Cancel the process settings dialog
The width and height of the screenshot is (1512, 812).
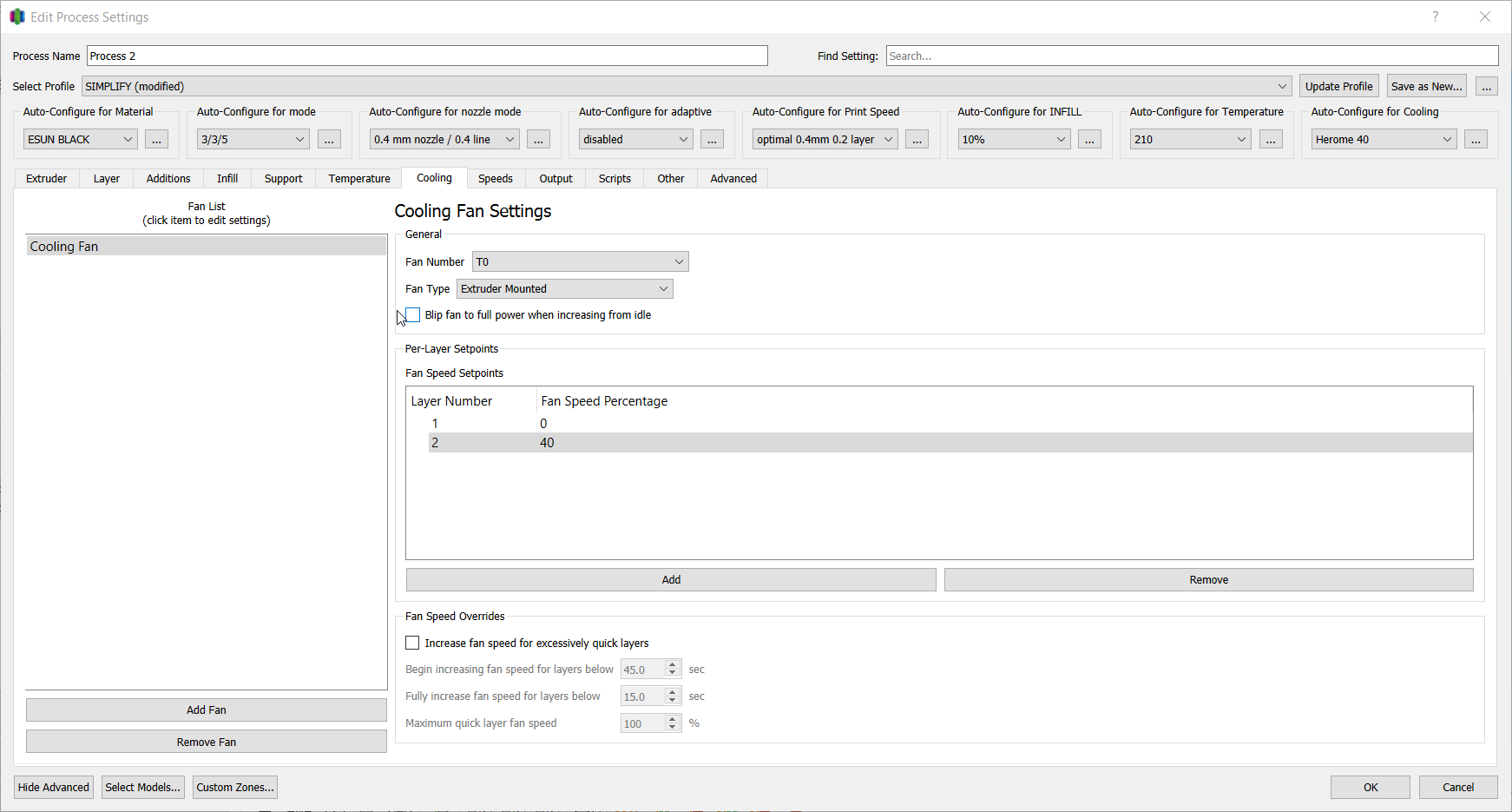[1458, 787]
